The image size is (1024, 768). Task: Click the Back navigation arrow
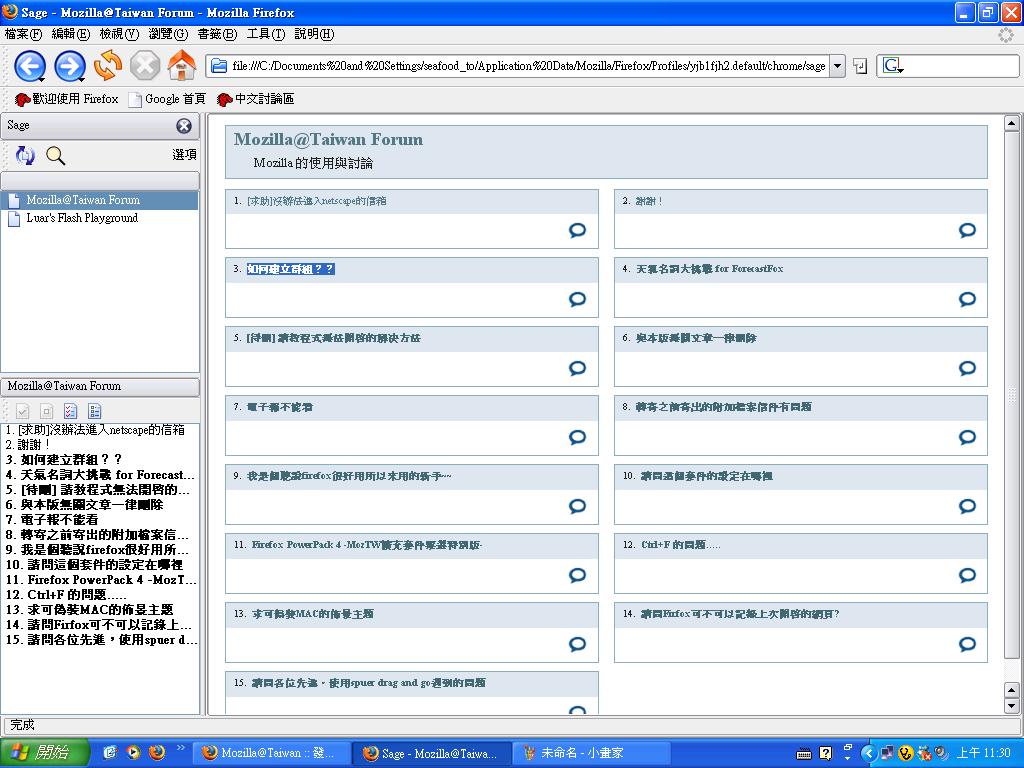pos(30,66)
